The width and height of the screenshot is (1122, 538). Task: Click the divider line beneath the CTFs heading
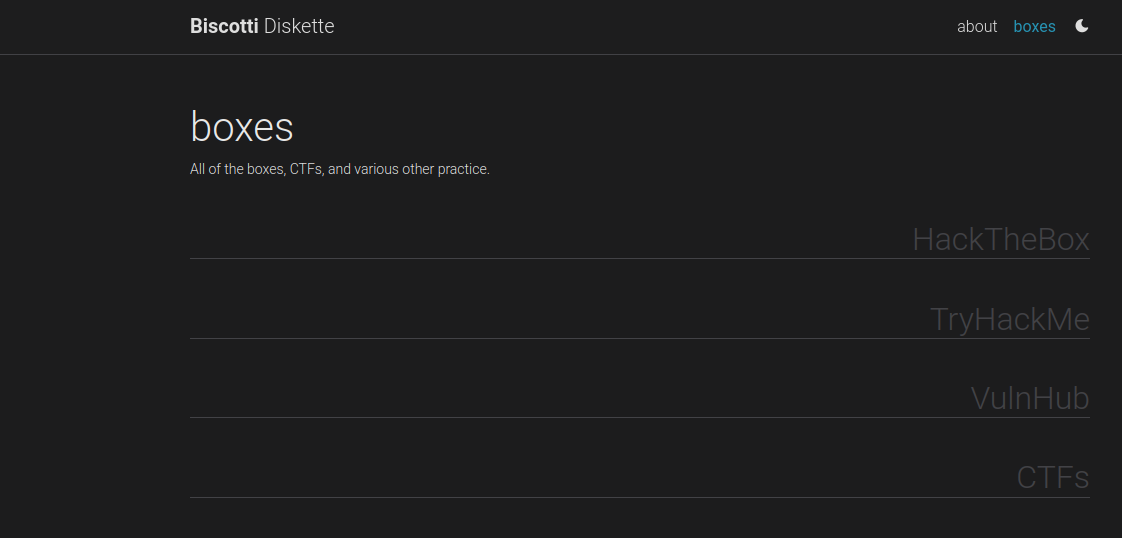640,498
